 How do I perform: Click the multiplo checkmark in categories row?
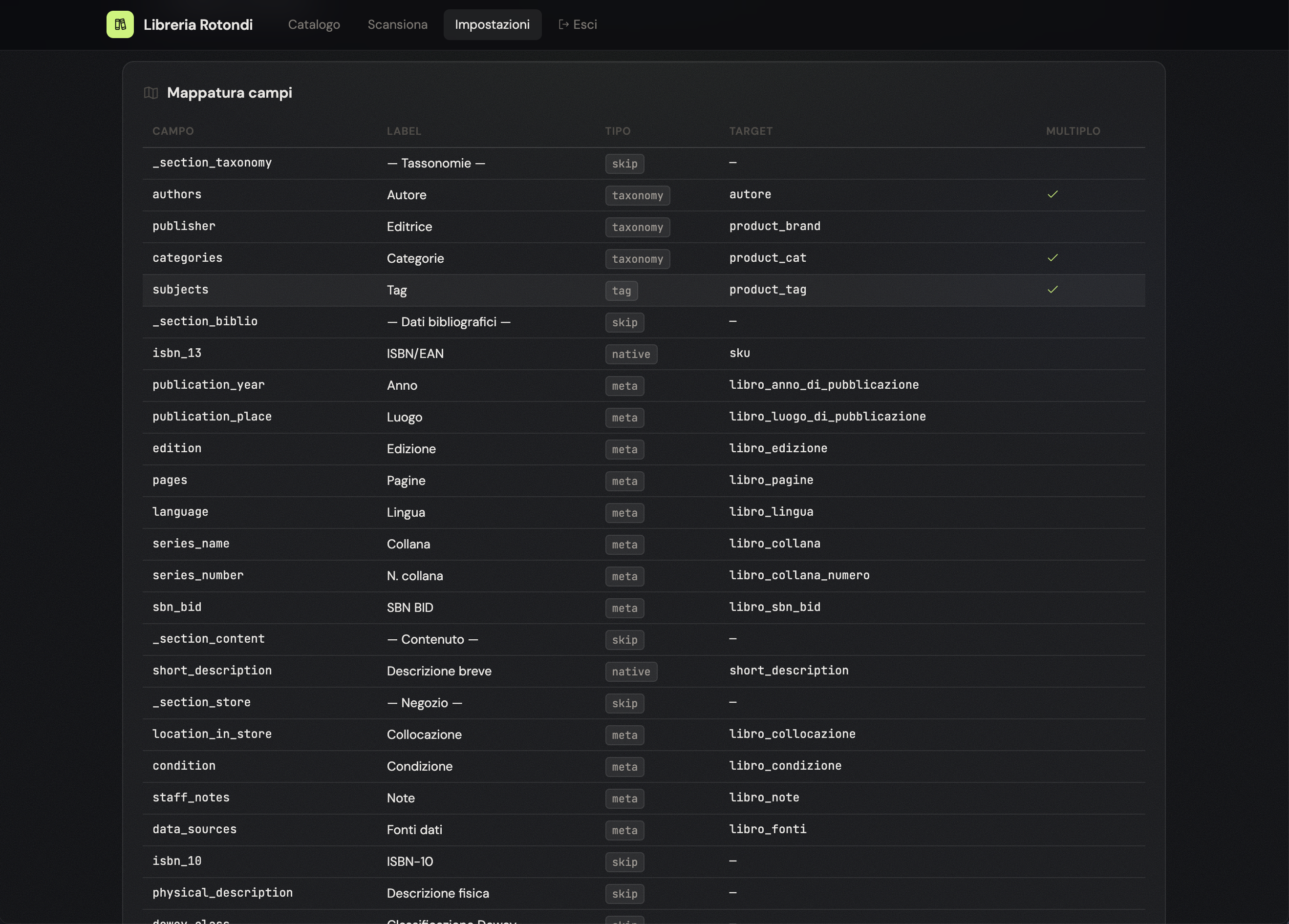pos(1052,258)
